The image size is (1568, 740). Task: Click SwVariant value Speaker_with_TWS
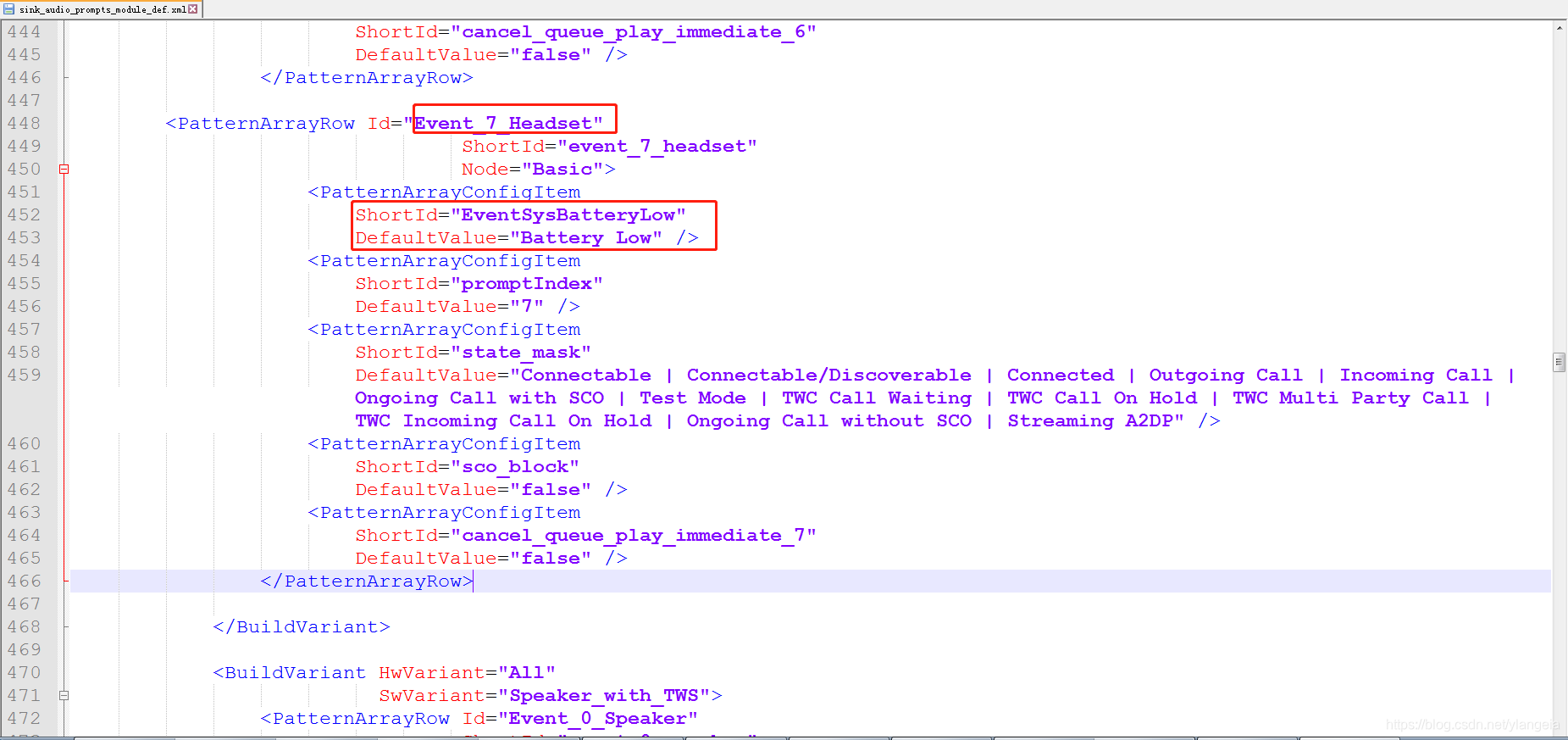(x=603, y=696)
